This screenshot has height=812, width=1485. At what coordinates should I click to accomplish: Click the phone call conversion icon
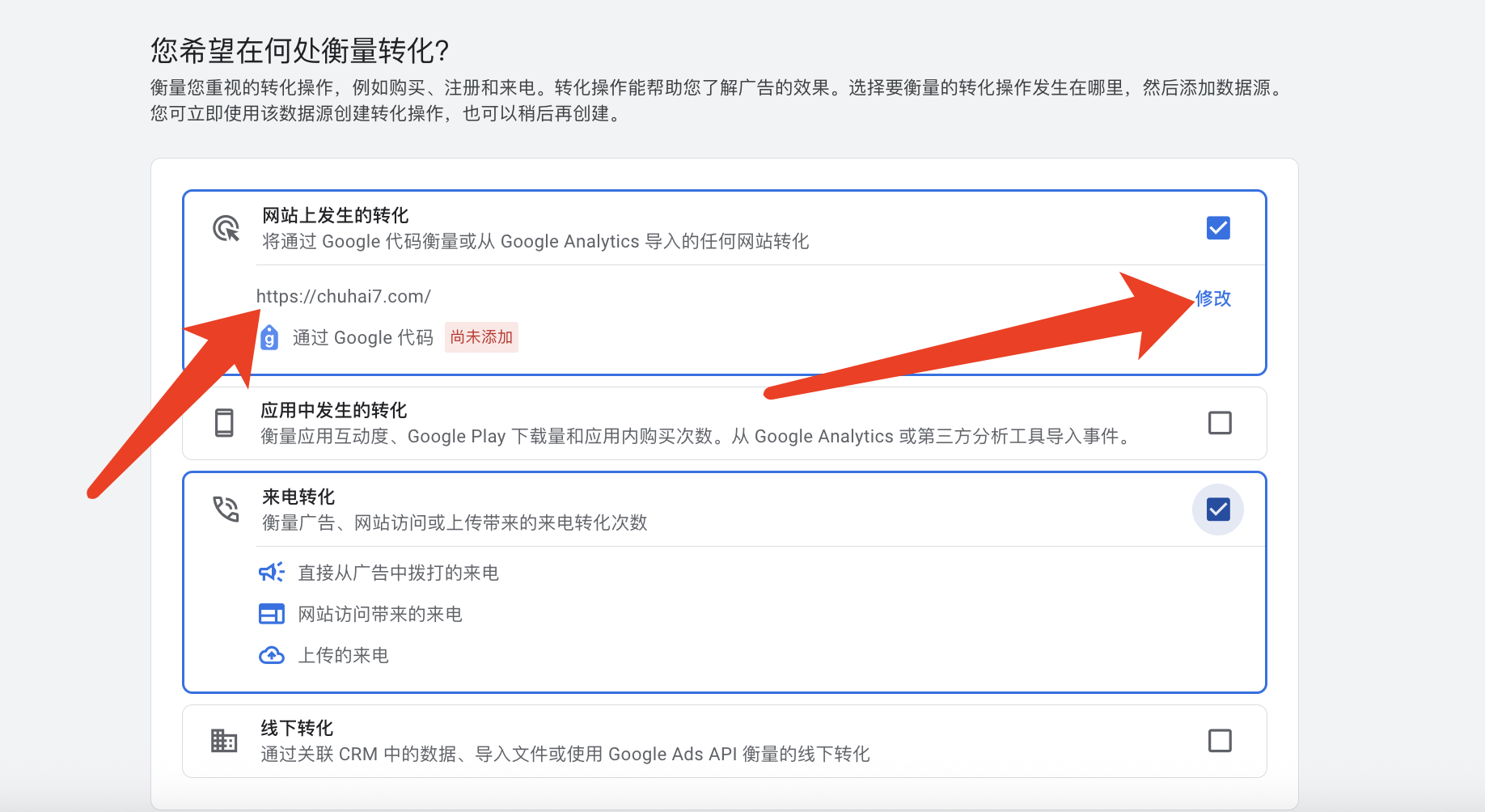[226, 509]
